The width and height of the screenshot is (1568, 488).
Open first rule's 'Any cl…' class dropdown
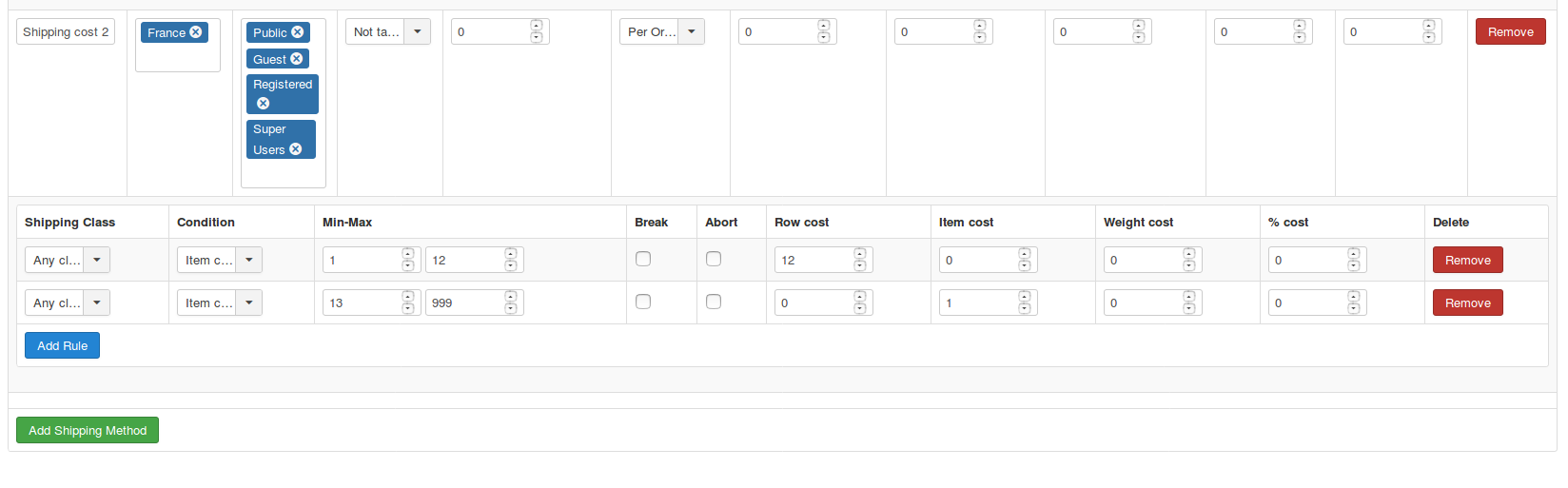point(96,260)
